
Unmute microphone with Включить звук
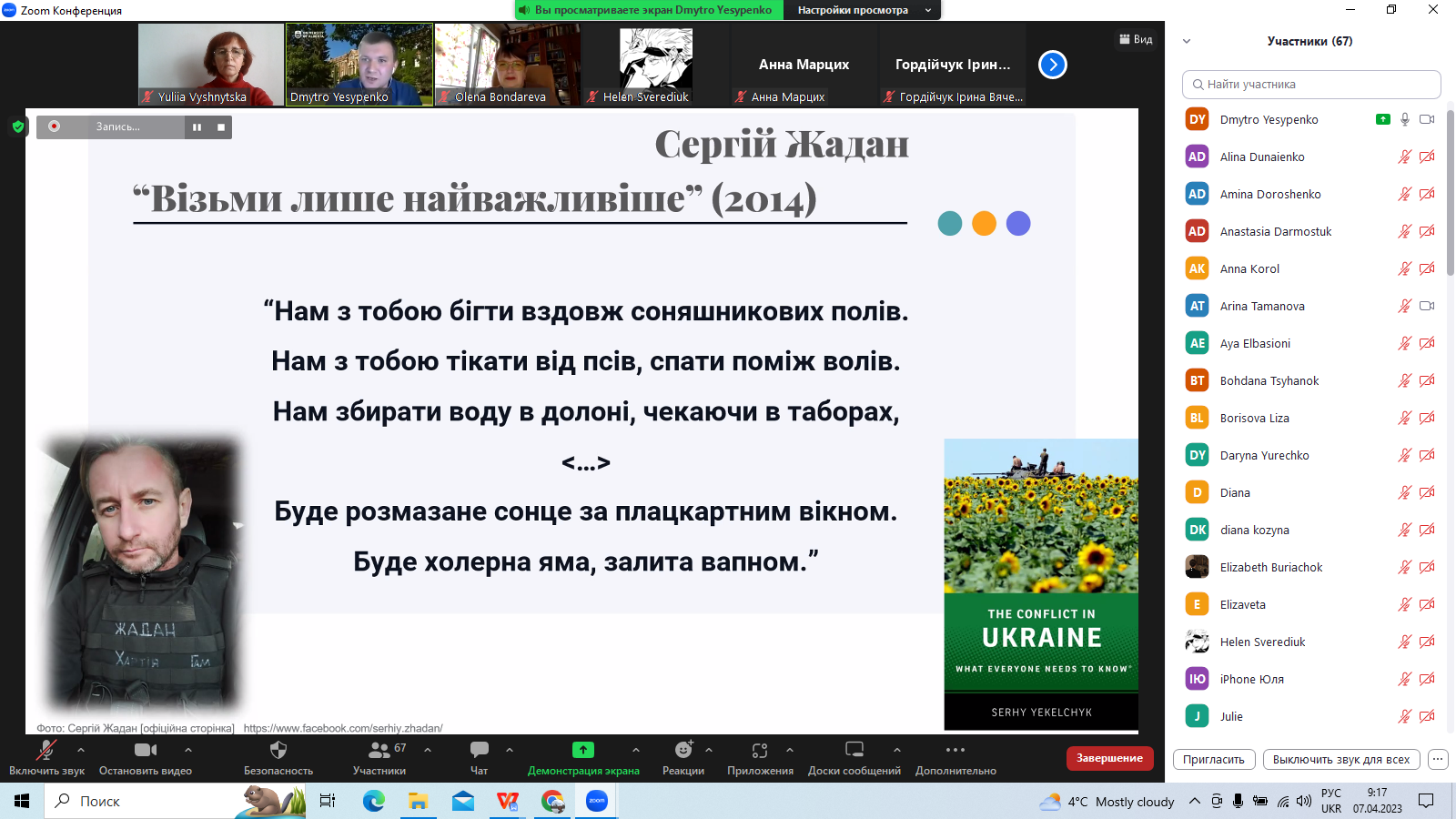[46, 750]
